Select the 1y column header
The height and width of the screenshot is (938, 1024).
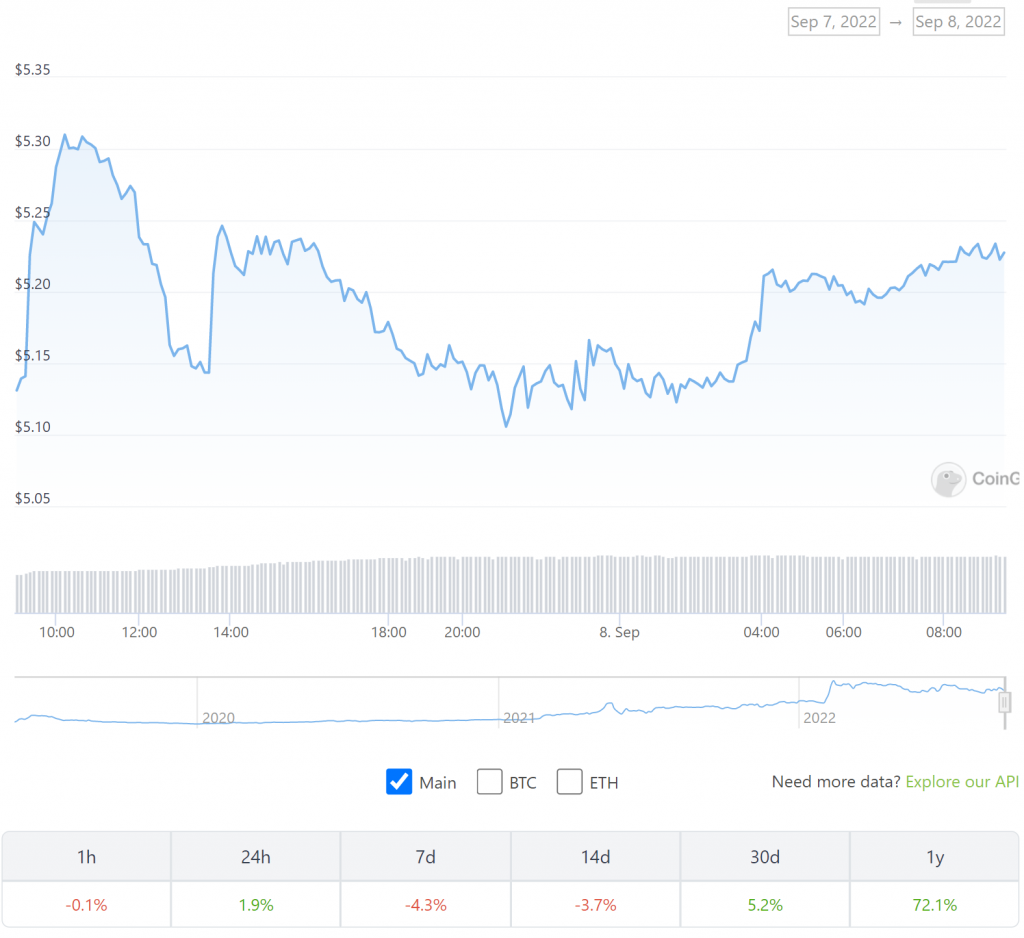coord(935,856)
